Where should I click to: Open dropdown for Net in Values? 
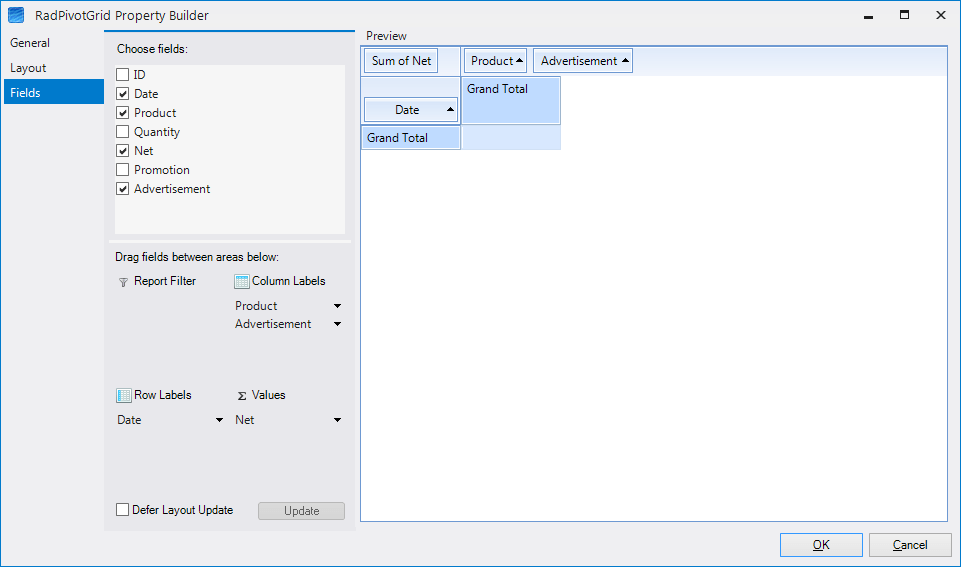click(337, 420)
